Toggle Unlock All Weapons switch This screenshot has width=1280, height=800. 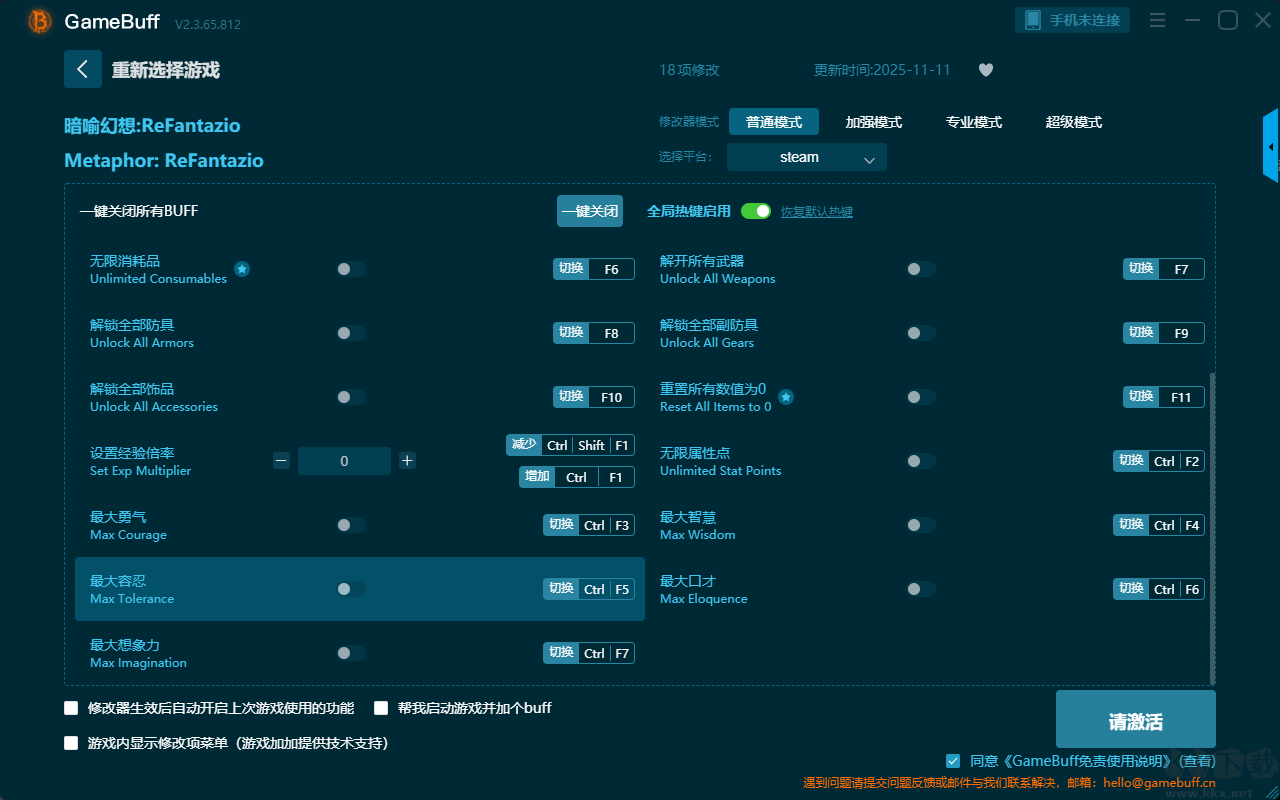(921, 269)
